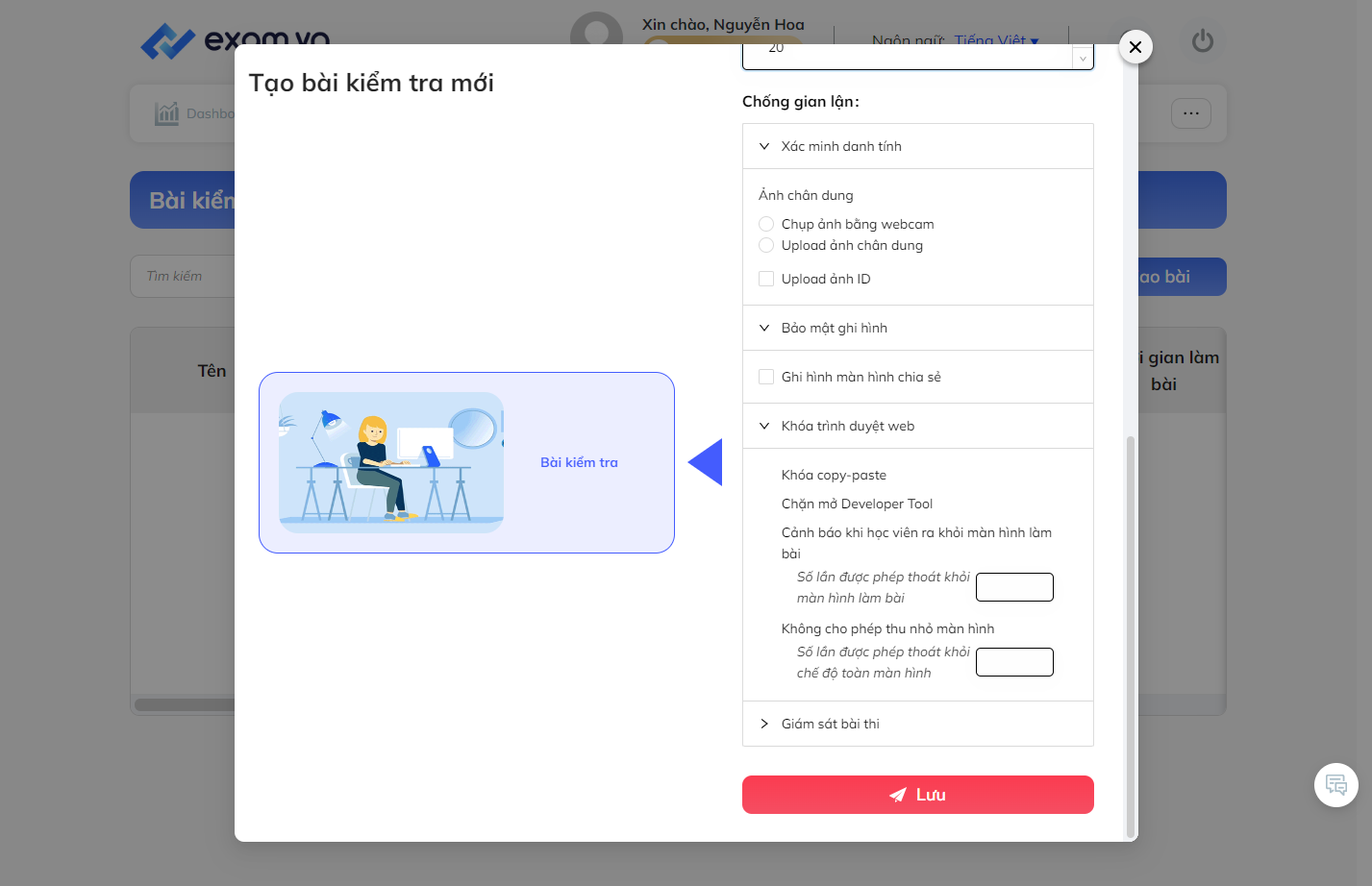Expand Giám sát bài thi section
The height and width of the screenshot is (886, 1372).
tap(918, 724)
